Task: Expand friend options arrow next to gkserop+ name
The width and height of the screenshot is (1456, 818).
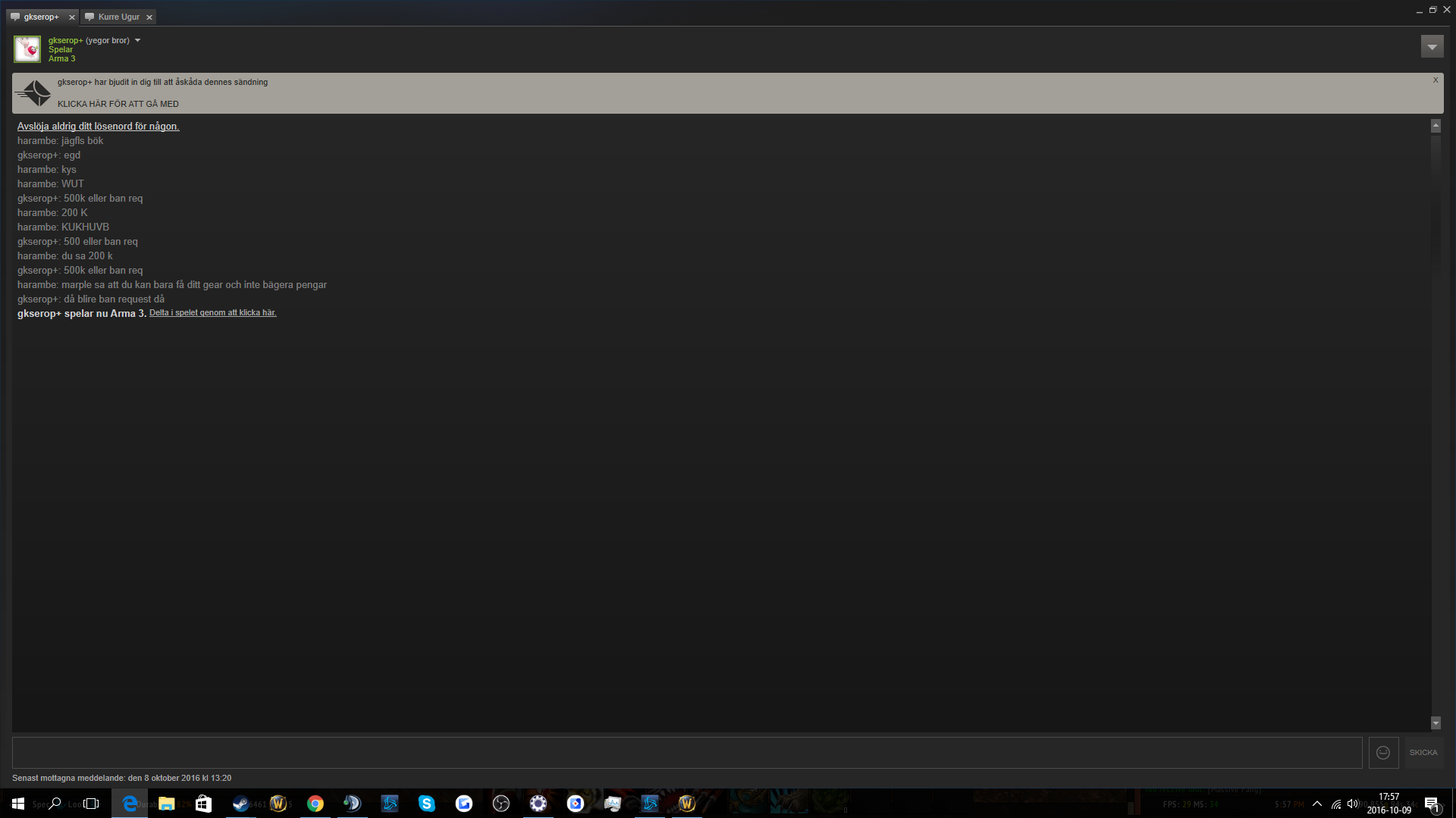Action: coord(137,40)
